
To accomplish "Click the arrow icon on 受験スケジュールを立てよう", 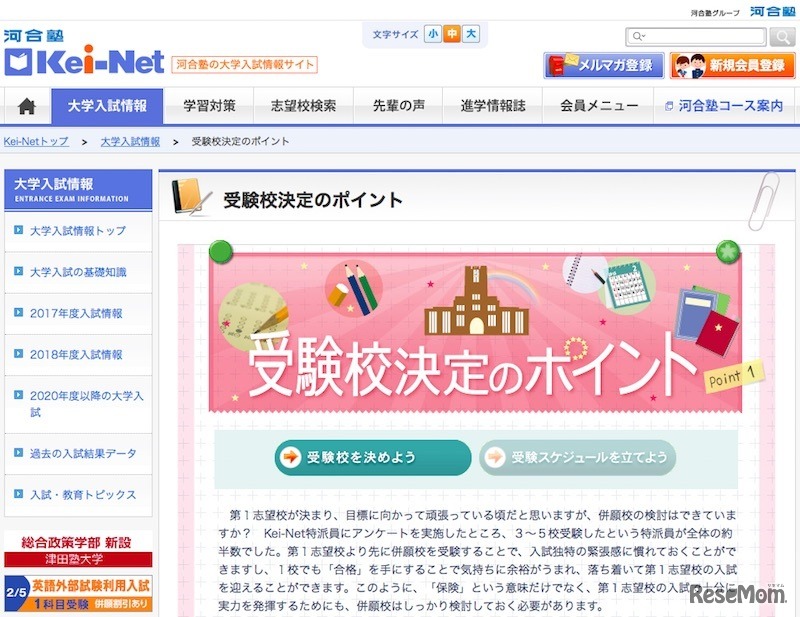I will [x=495, y=457].
